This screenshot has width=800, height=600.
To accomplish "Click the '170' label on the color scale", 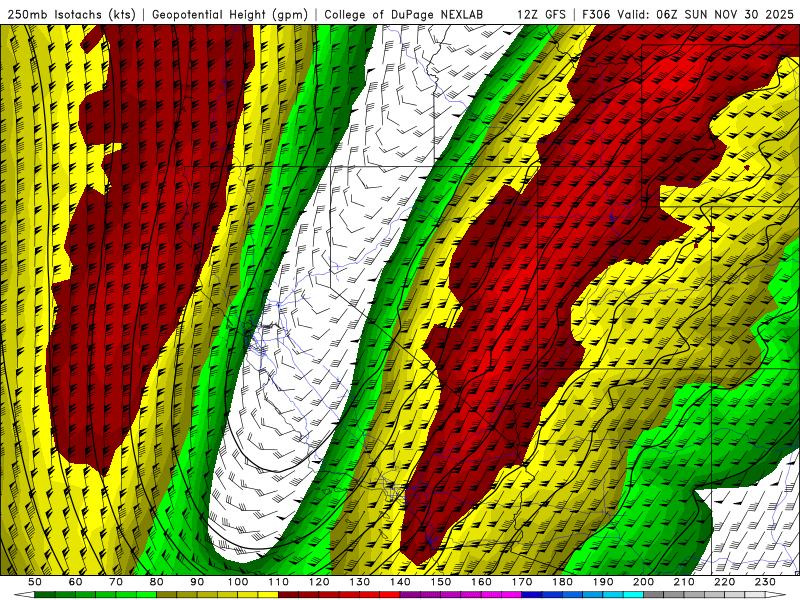I will pyautogui.click(x=522, y=582).
